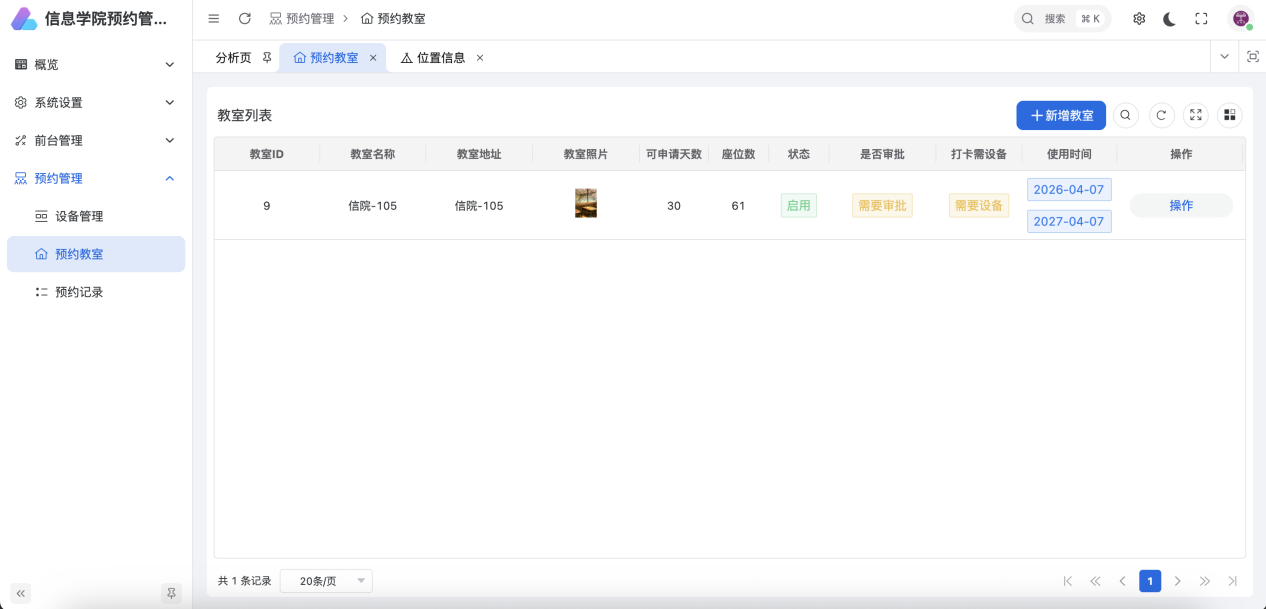Image resolution: width=1266 pixels, height=609 pixels.
Task: Enter fullscreen mode via header icon
Action: coord(1201,19)
